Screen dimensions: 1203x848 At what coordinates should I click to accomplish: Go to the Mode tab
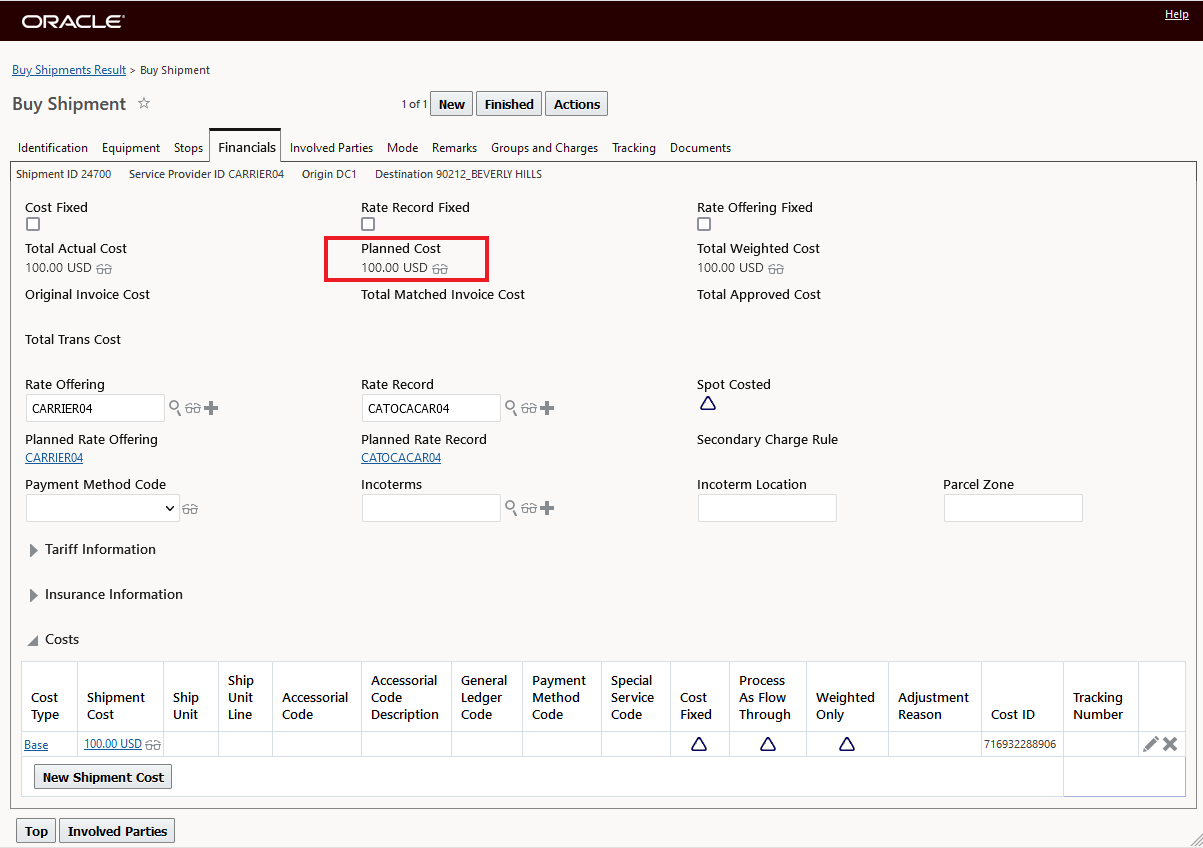coord(402,148)
